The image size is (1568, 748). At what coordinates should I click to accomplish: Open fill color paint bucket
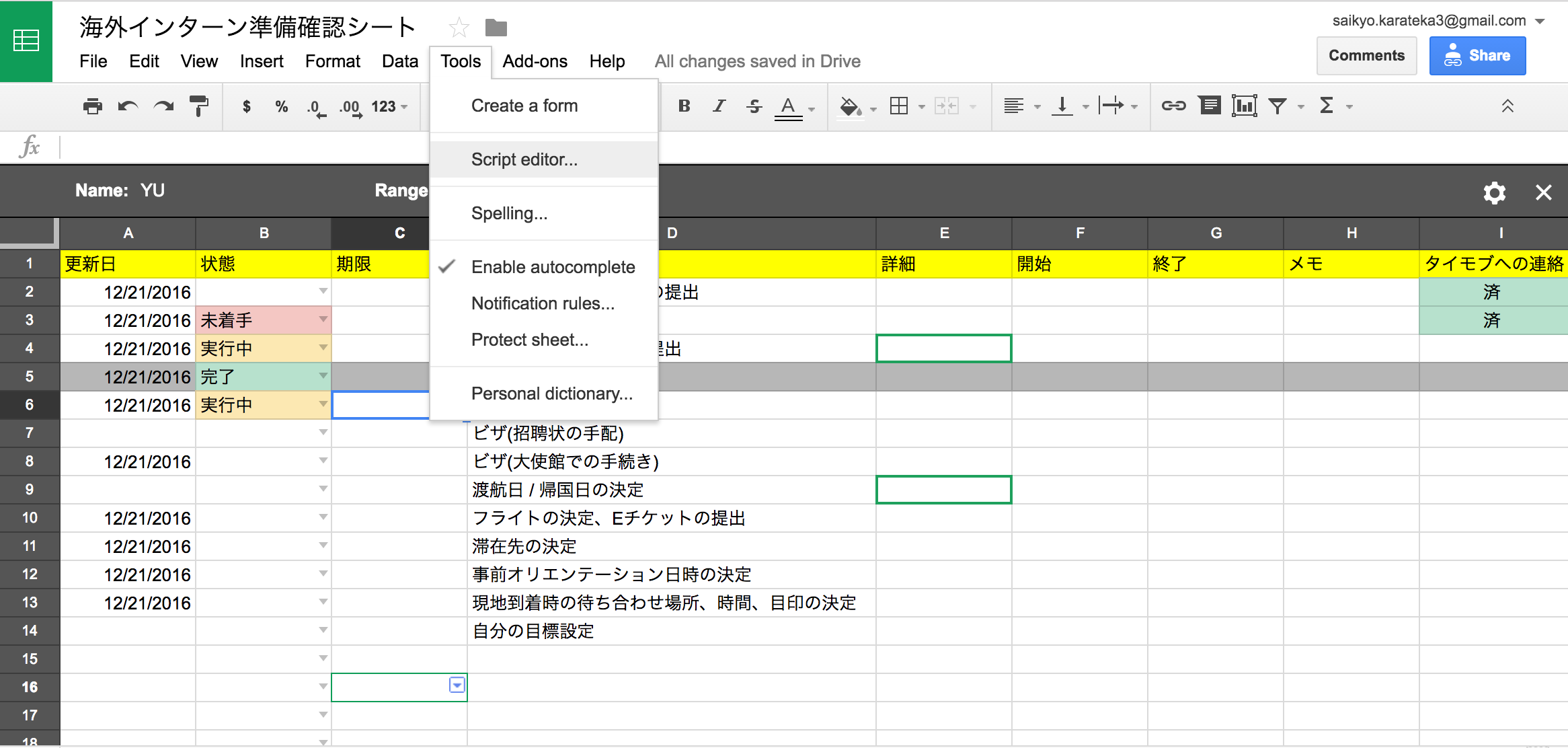coord(851,106)
